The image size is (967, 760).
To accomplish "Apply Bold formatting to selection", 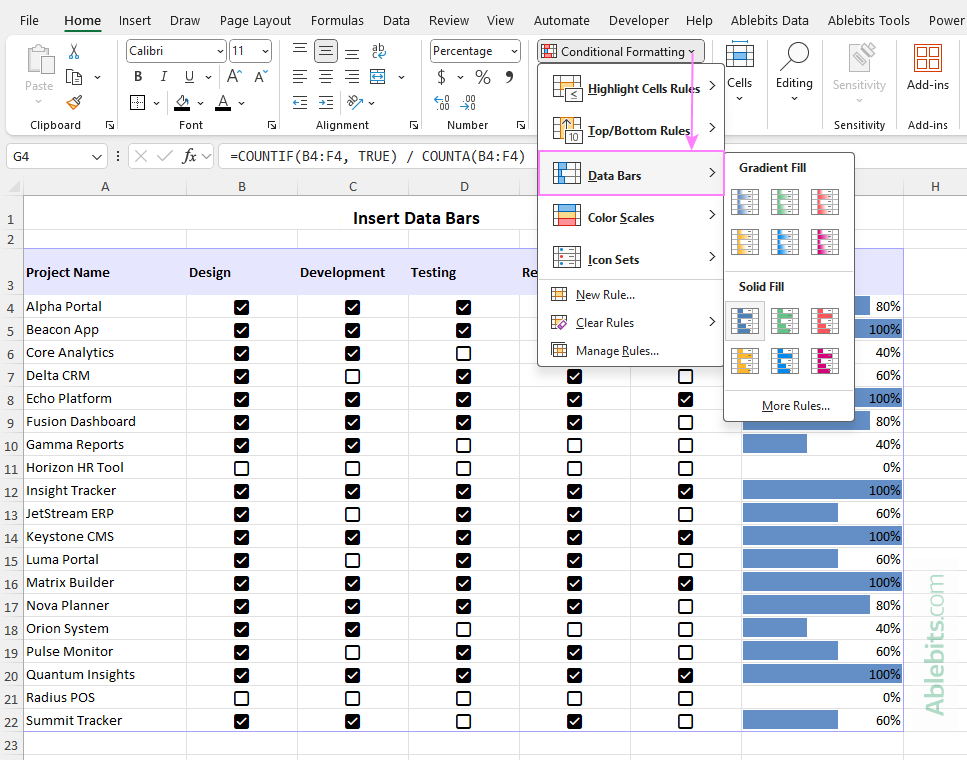I will (x=137, y=76).
